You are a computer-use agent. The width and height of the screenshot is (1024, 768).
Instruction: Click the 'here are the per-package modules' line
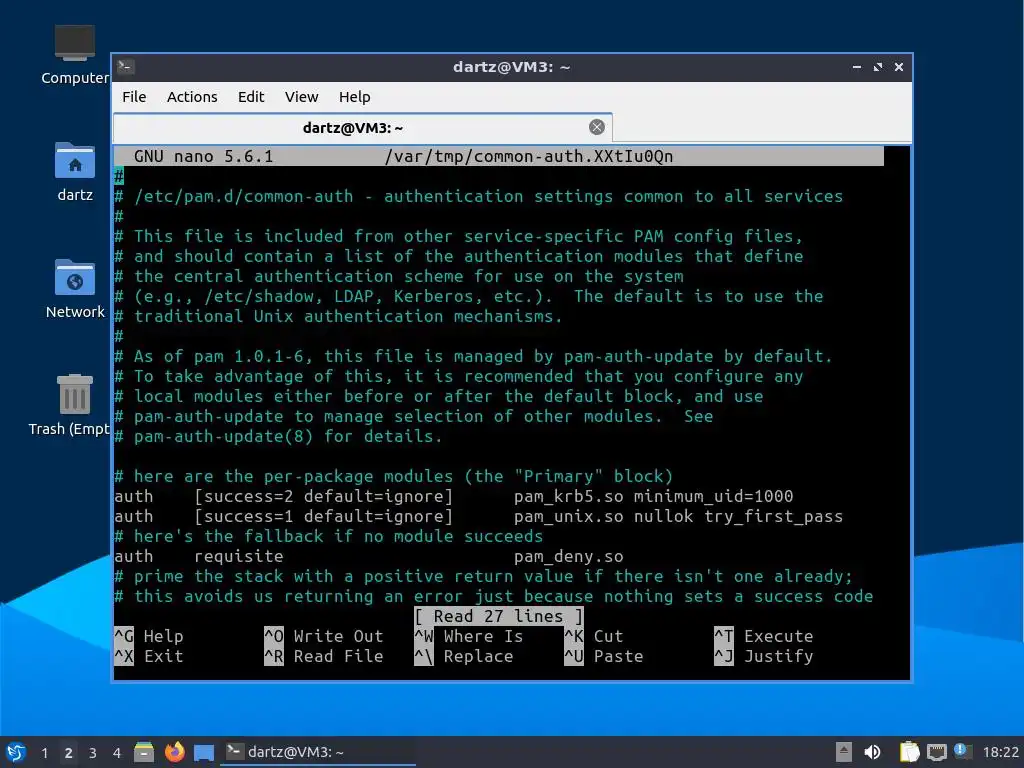click(x=394, y=477)
